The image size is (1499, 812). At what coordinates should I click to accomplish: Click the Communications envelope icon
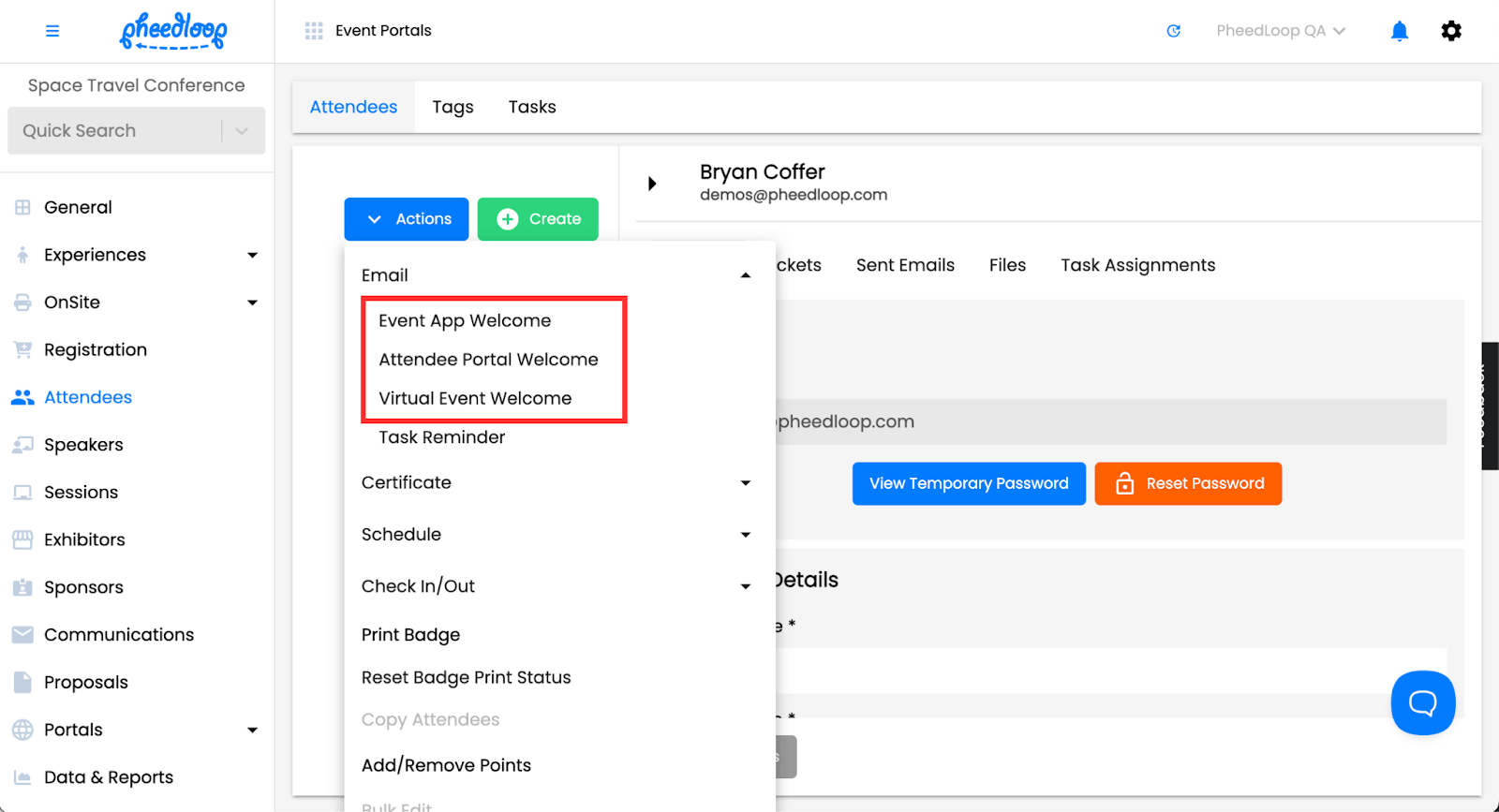click(22, 635)
